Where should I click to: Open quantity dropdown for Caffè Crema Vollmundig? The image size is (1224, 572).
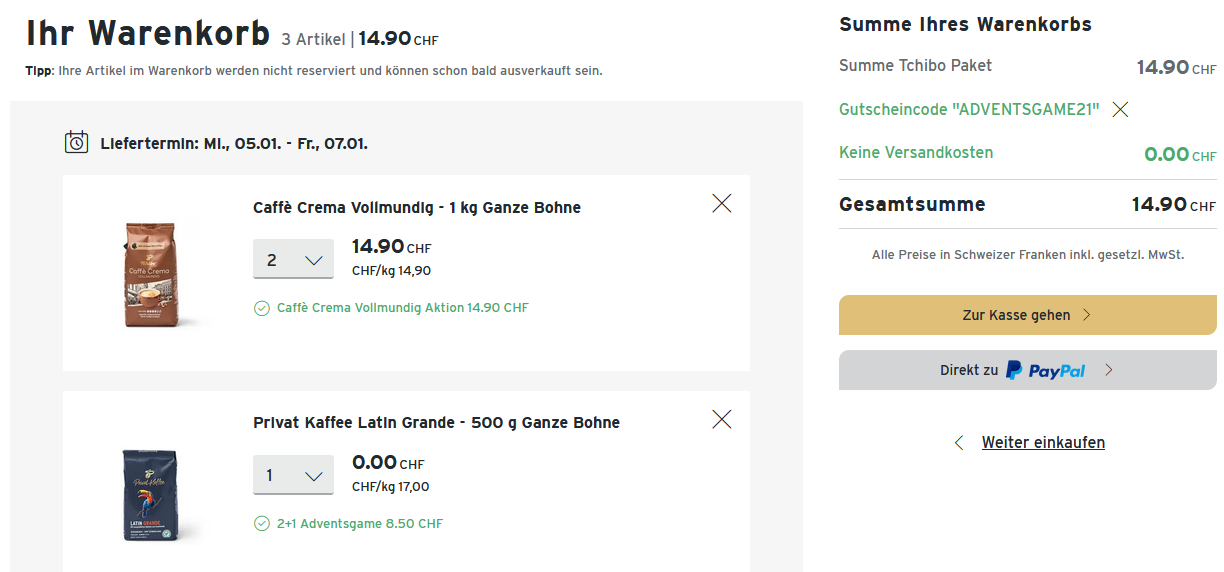pyautogui.click(x=292, y=260)
